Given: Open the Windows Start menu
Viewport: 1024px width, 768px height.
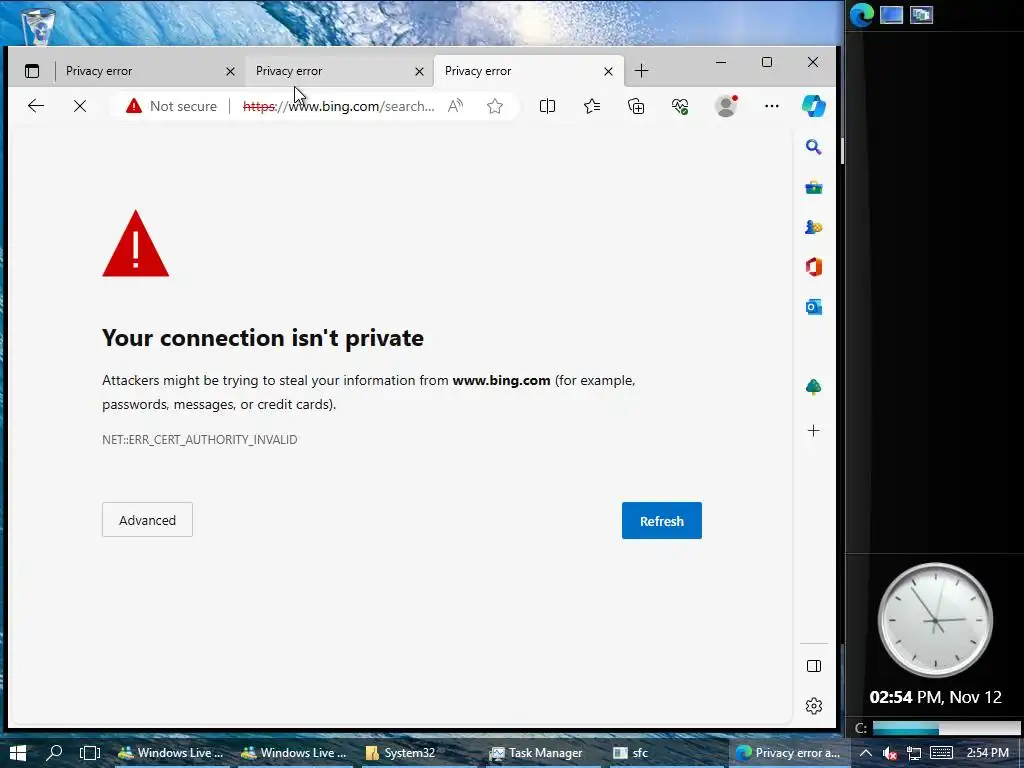Looking at the screenshot, I should (18, 753).
